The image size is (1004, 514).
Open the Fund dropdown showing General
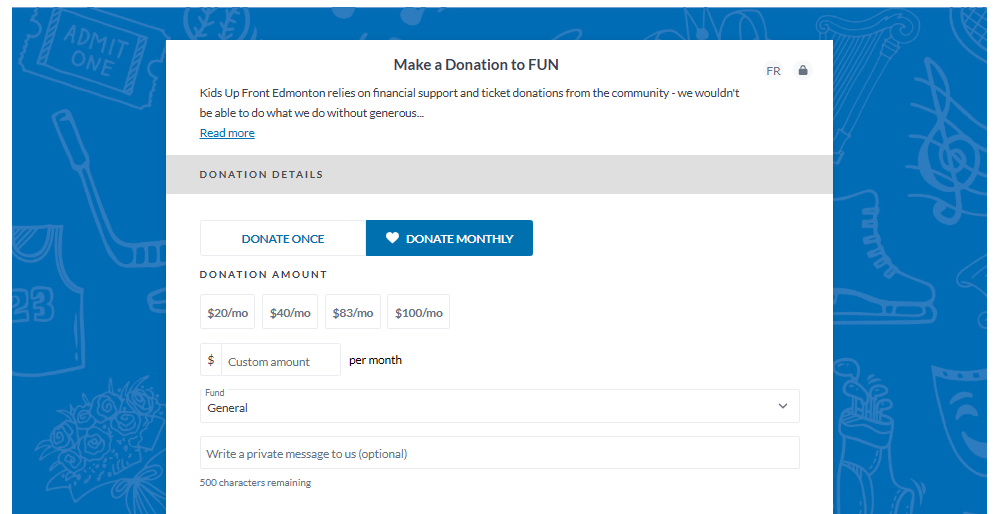[x=490, y=406]
